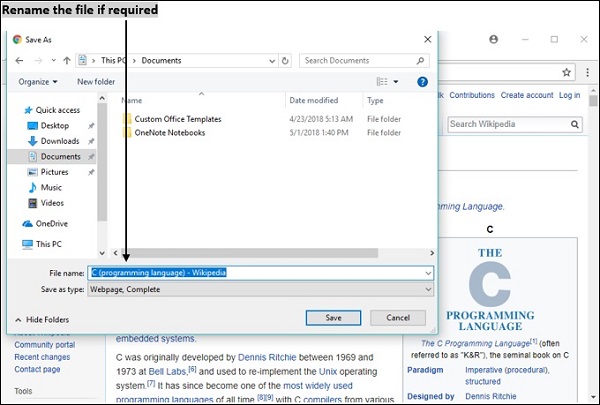Change your view icon in dialog toolbar
Screen dimensions: 600x405
[x=382, y=82]
